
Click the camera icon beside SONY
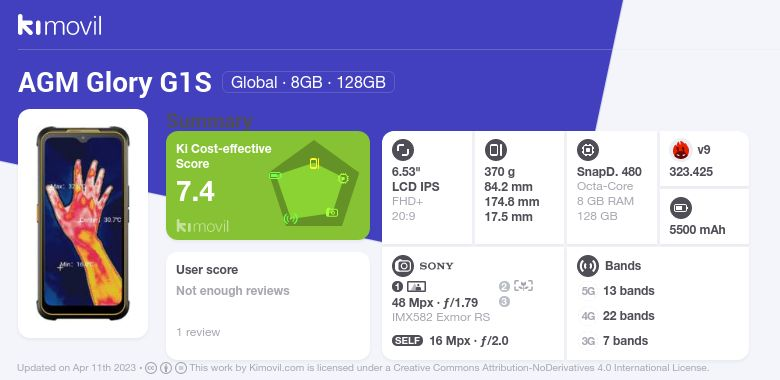tap(403, 266)
